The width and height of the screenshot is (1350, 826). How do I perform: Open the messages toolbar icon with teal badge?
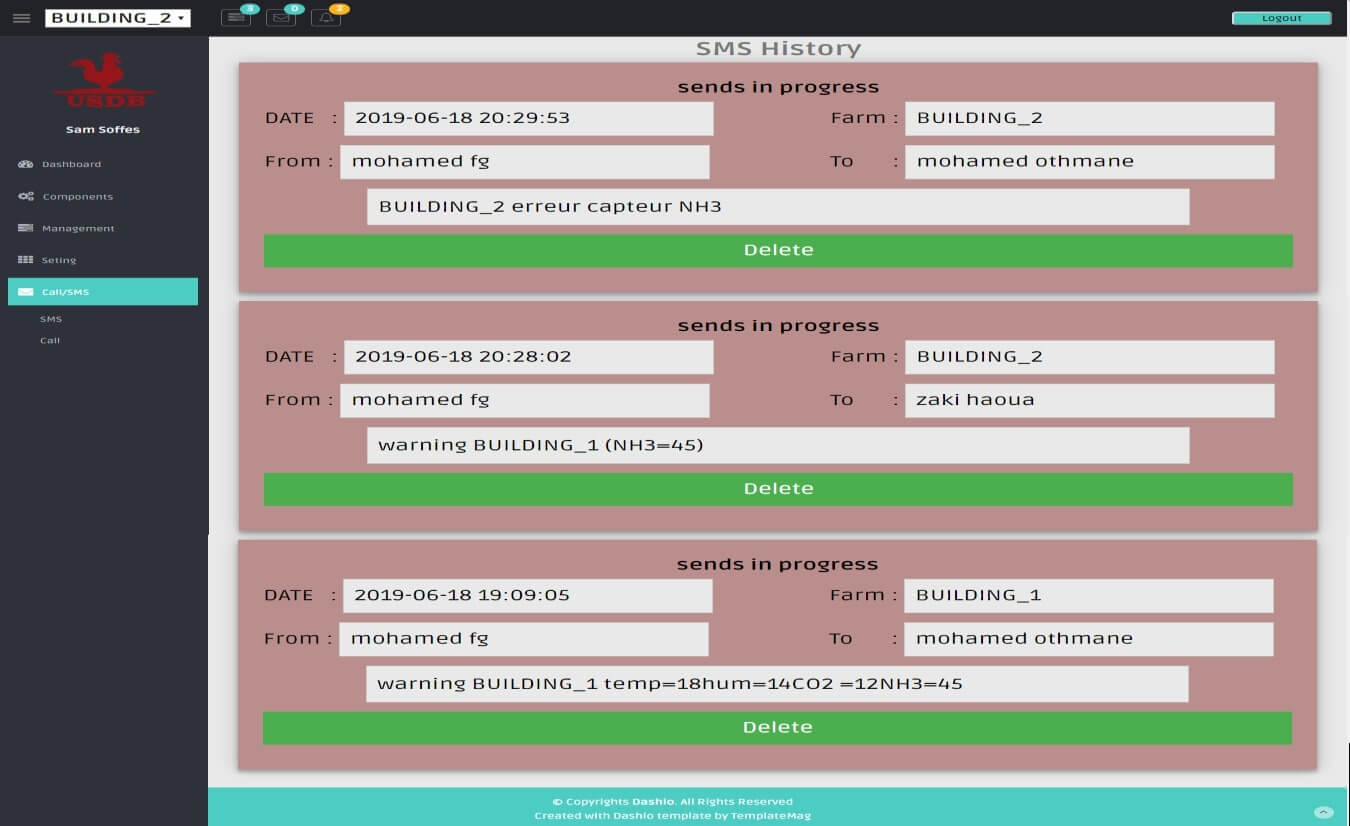236,18
